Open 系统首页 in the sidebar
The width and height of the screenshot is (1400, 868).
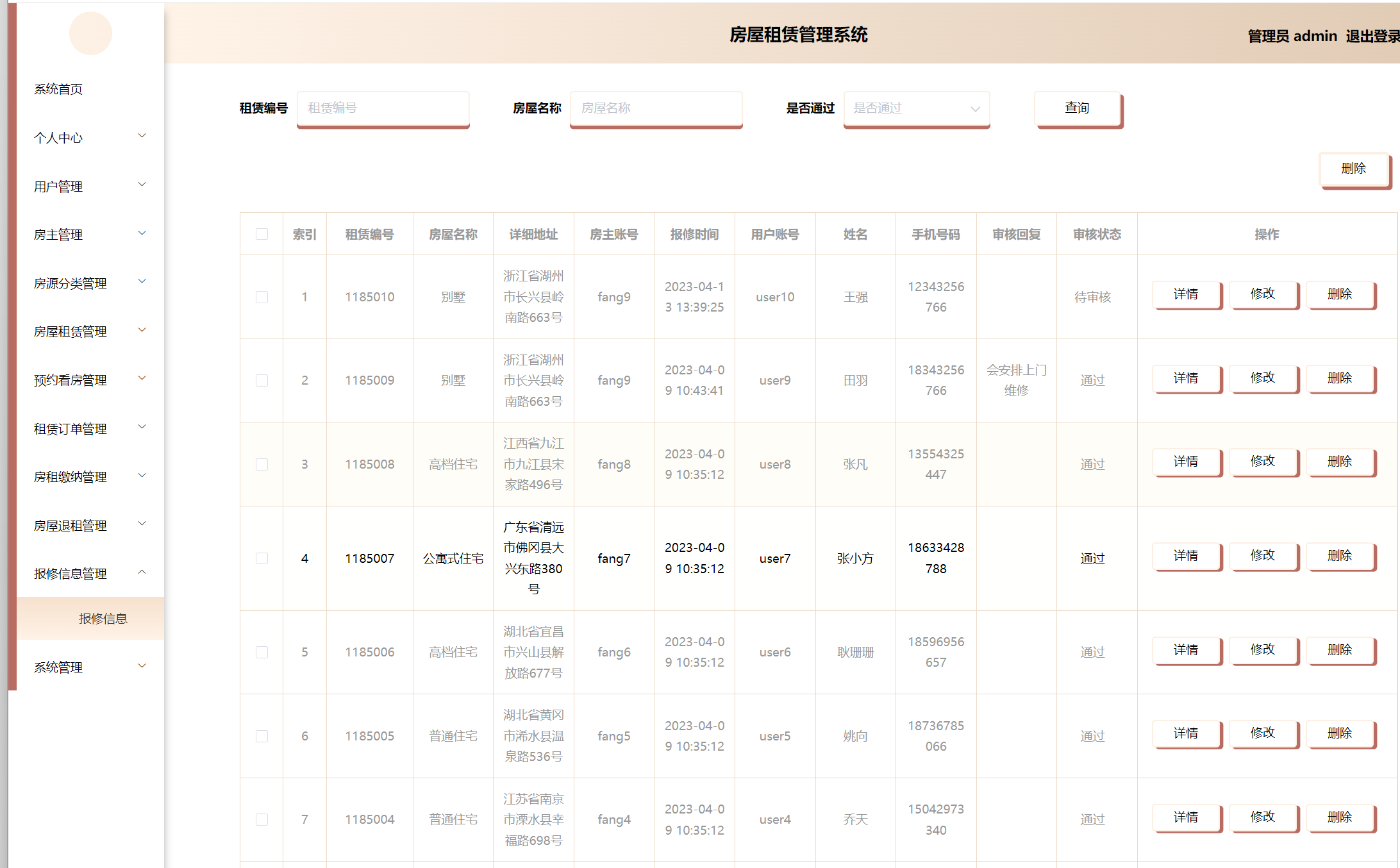pyautogui.click(x=58, y=89)
